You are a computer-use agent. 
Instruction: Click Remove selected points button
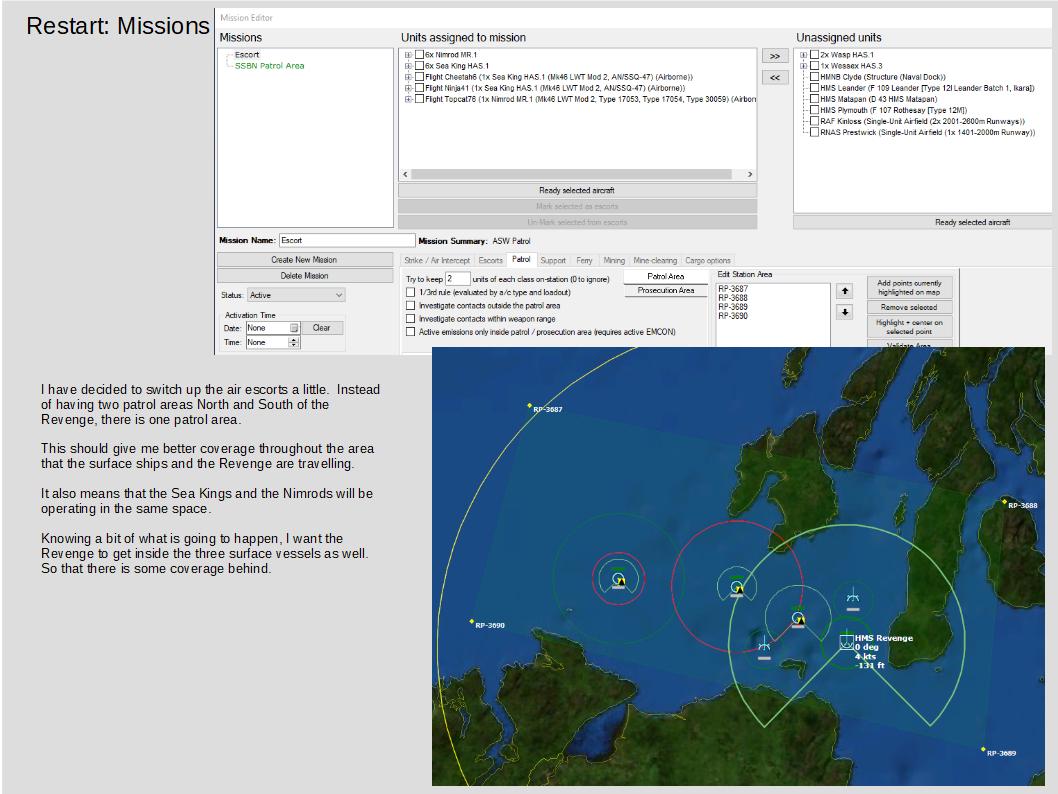click(910, 307)
